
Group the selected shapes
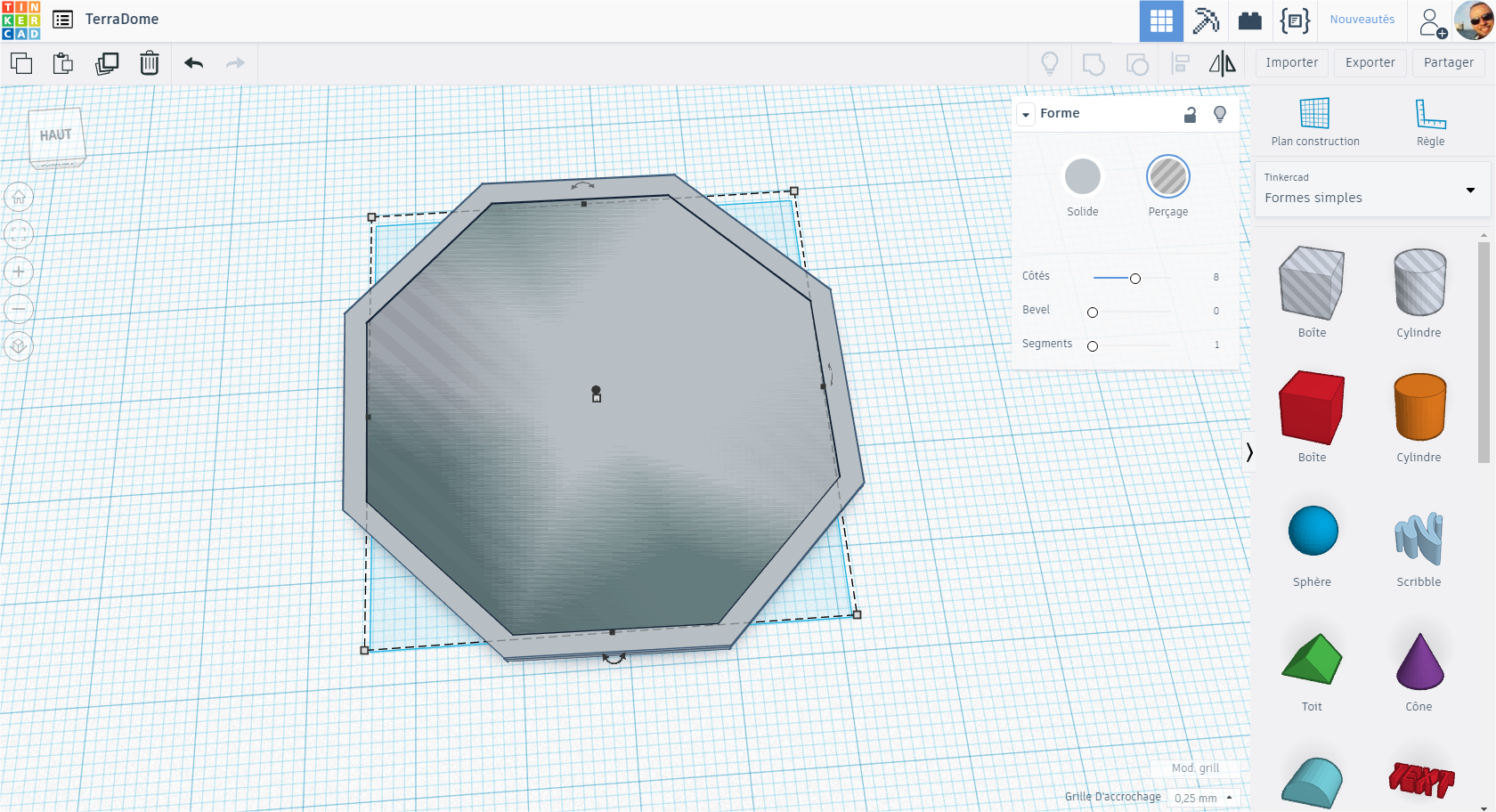pos(1094,63)
